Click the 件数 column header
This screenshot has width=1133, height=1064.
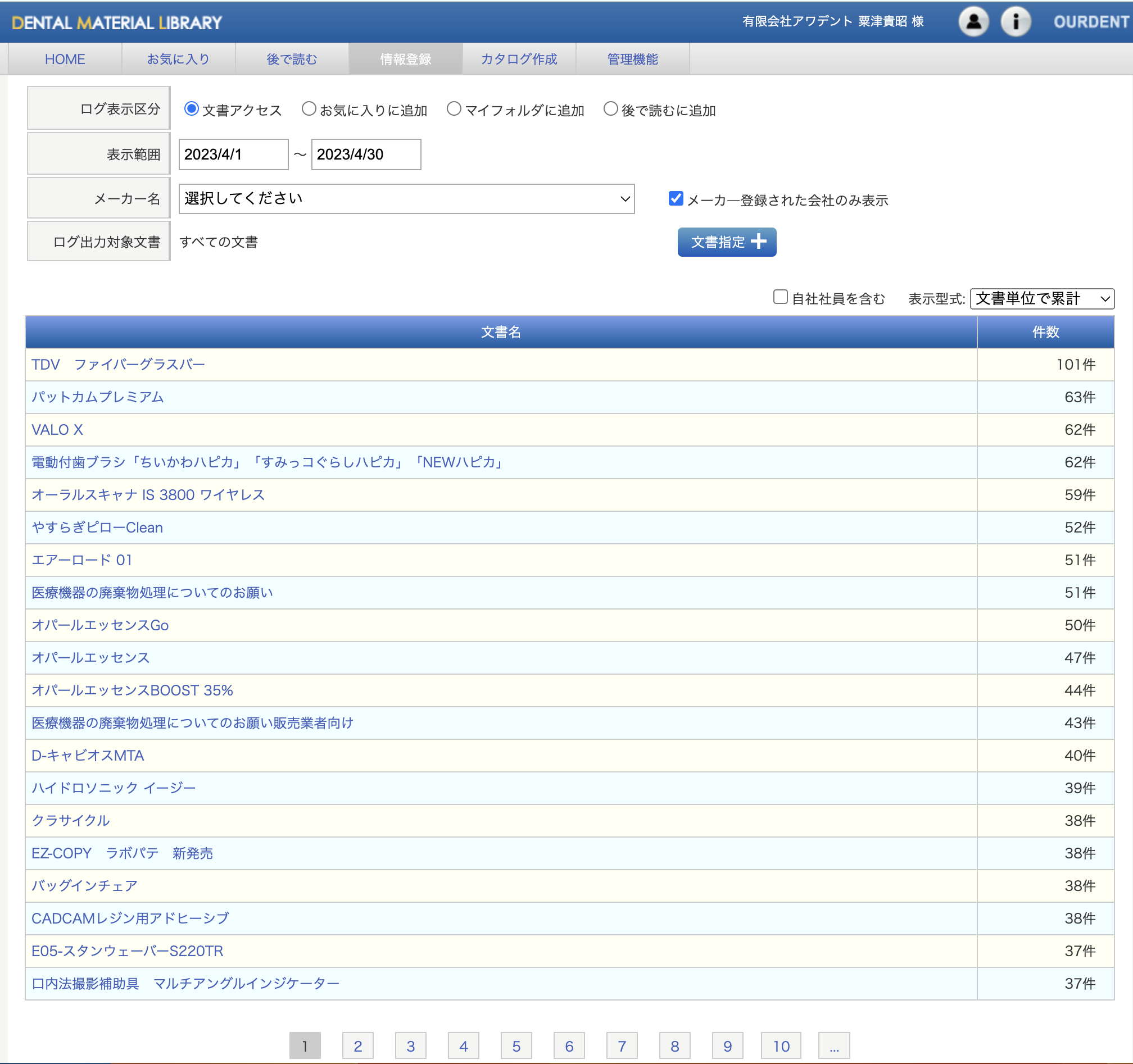tap(1046, 332)
